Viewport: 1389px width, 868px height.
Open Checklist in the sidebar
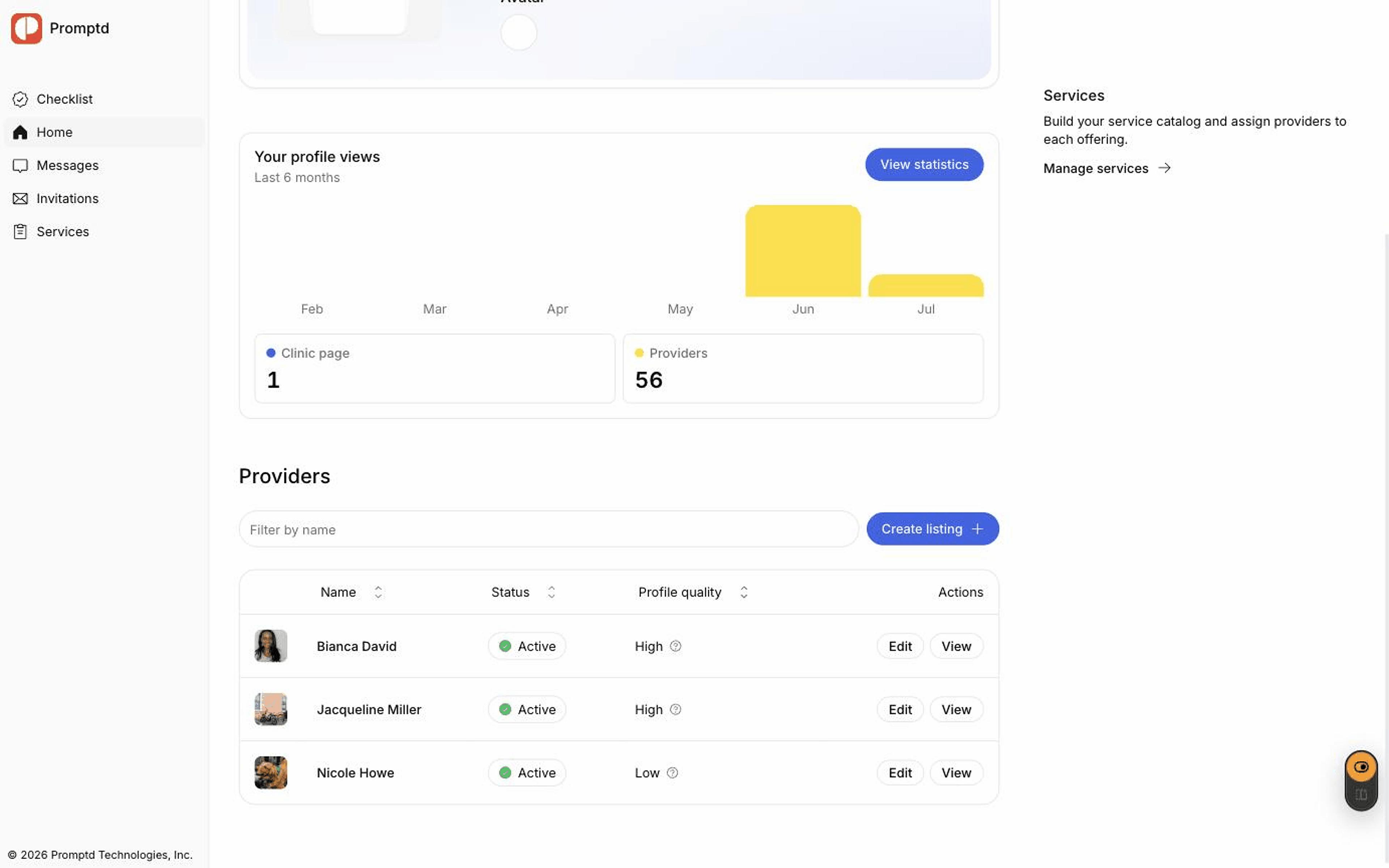click(104, 99)
